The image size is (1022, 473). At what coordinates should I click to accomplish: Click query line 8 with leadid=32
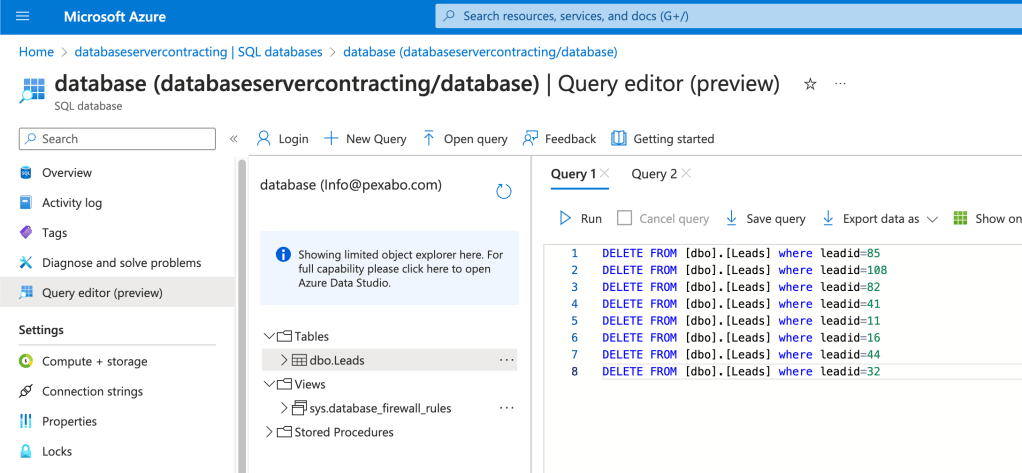pos(742,371)
